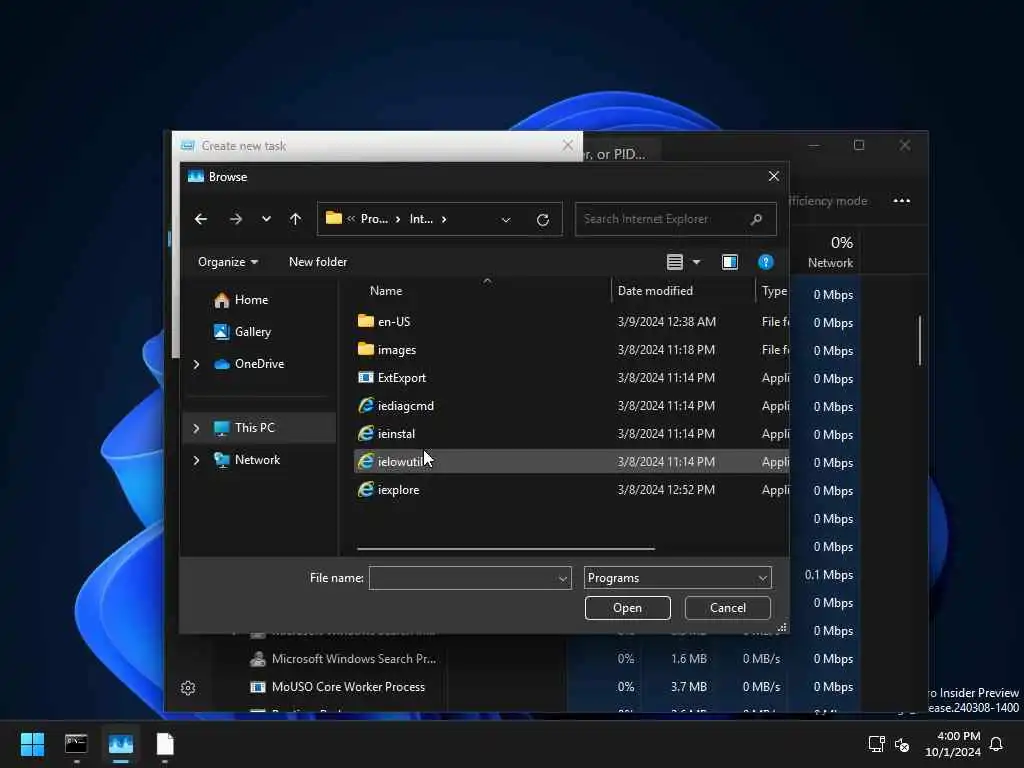Select Gallery in the navigation pane
Image resolution: width=1024 pixels, height=768 pixels.
252,332
